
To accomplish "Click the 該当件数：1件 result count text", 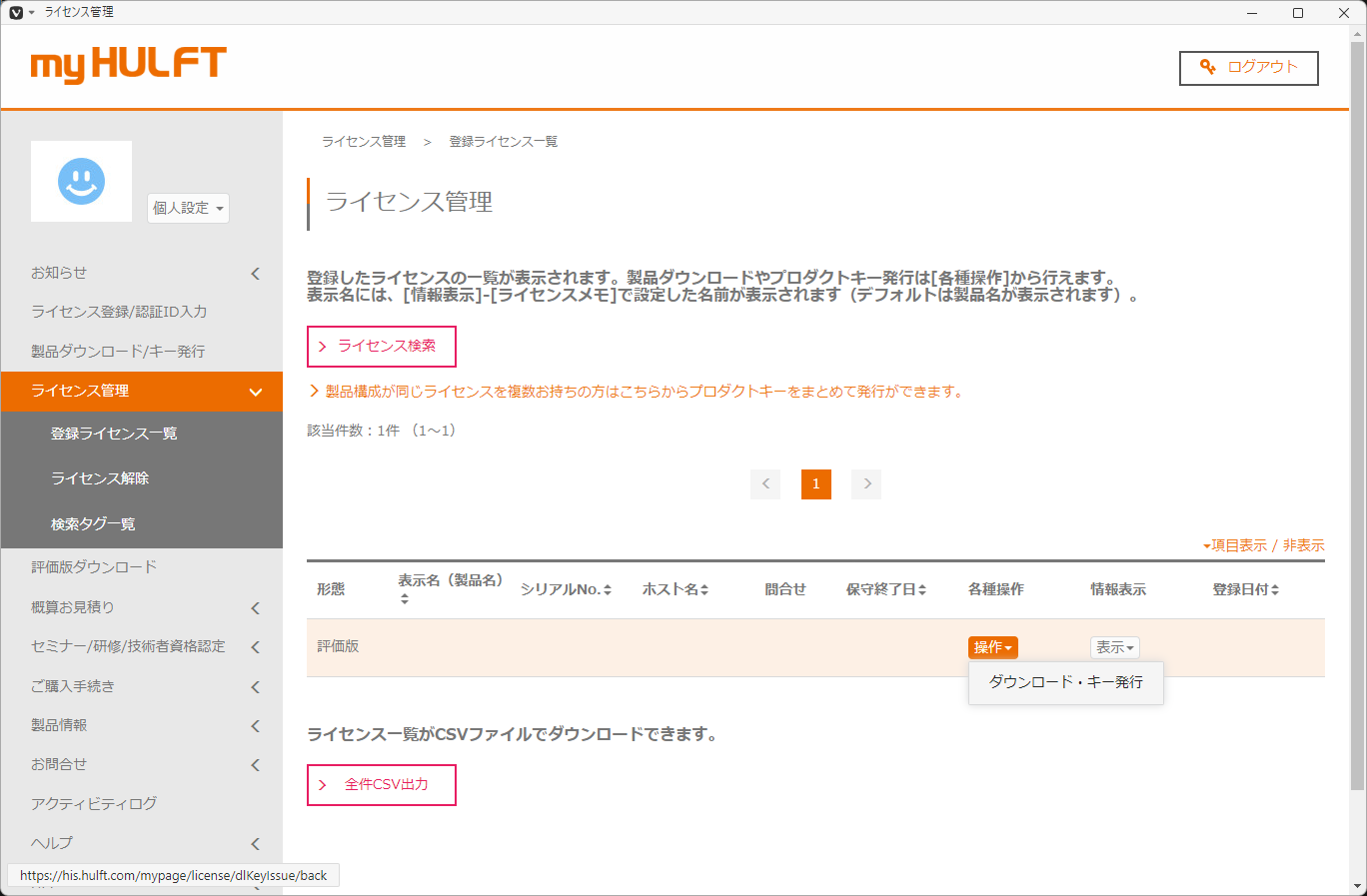I will click(x=382, y=431).
